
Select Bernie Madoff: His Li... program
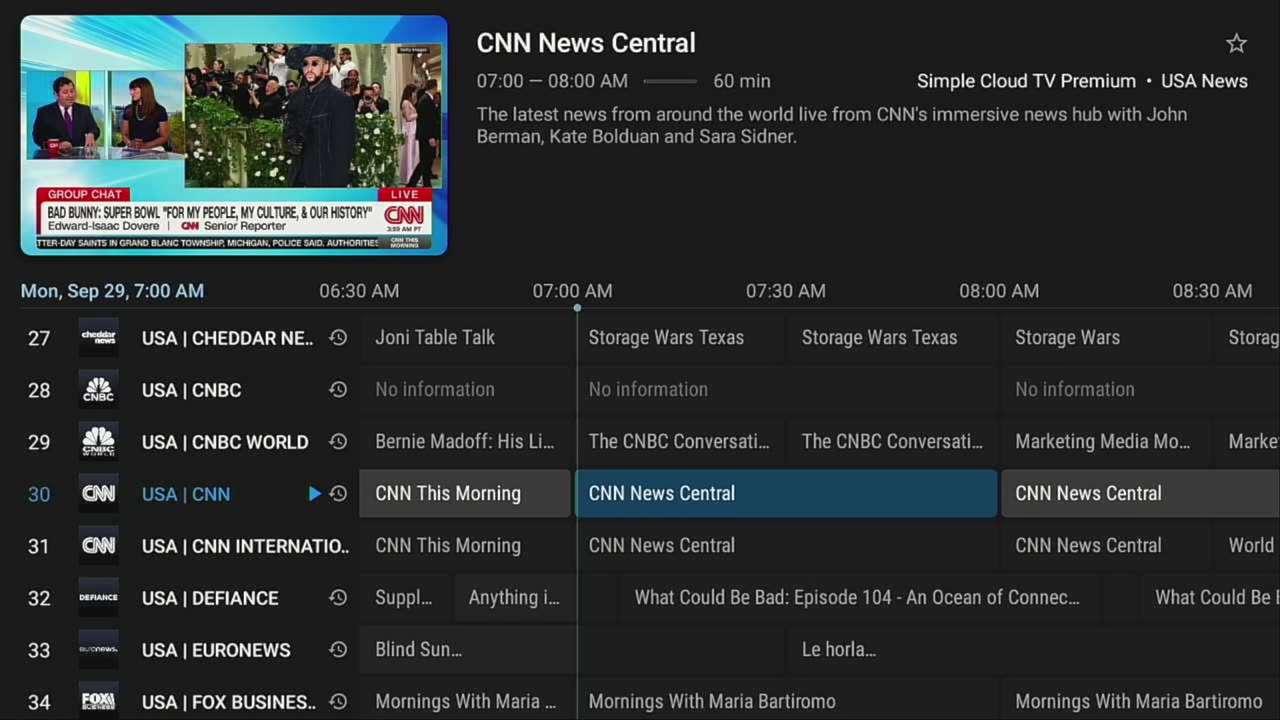pyautogui.click(x=465, y=442)
